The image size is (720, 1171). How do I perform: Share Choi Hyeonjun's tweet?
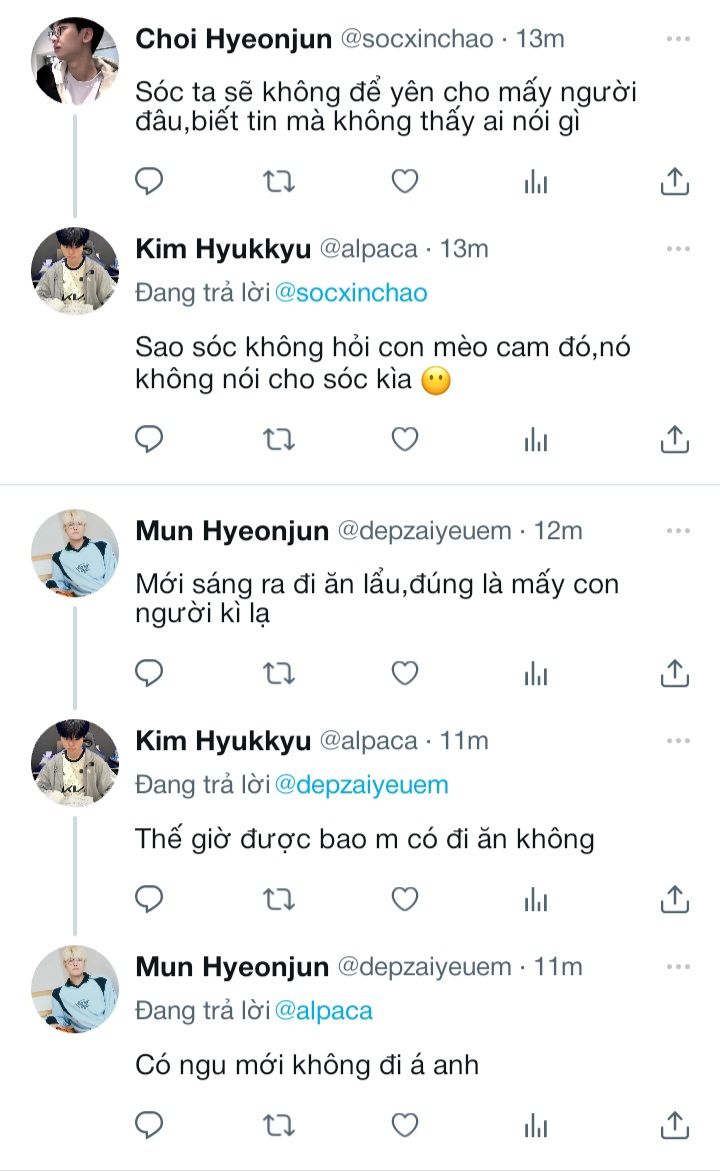pos(675,181)
